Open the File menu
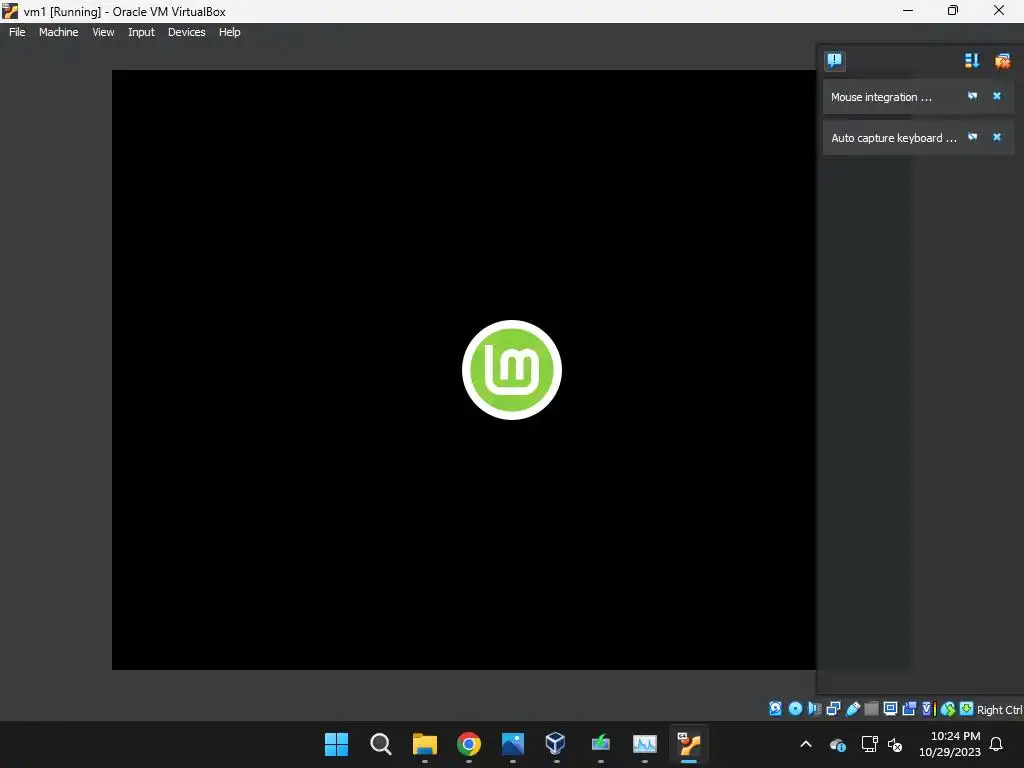Image resolution: width=1024 pixels, height=768 pixels. 17,32
